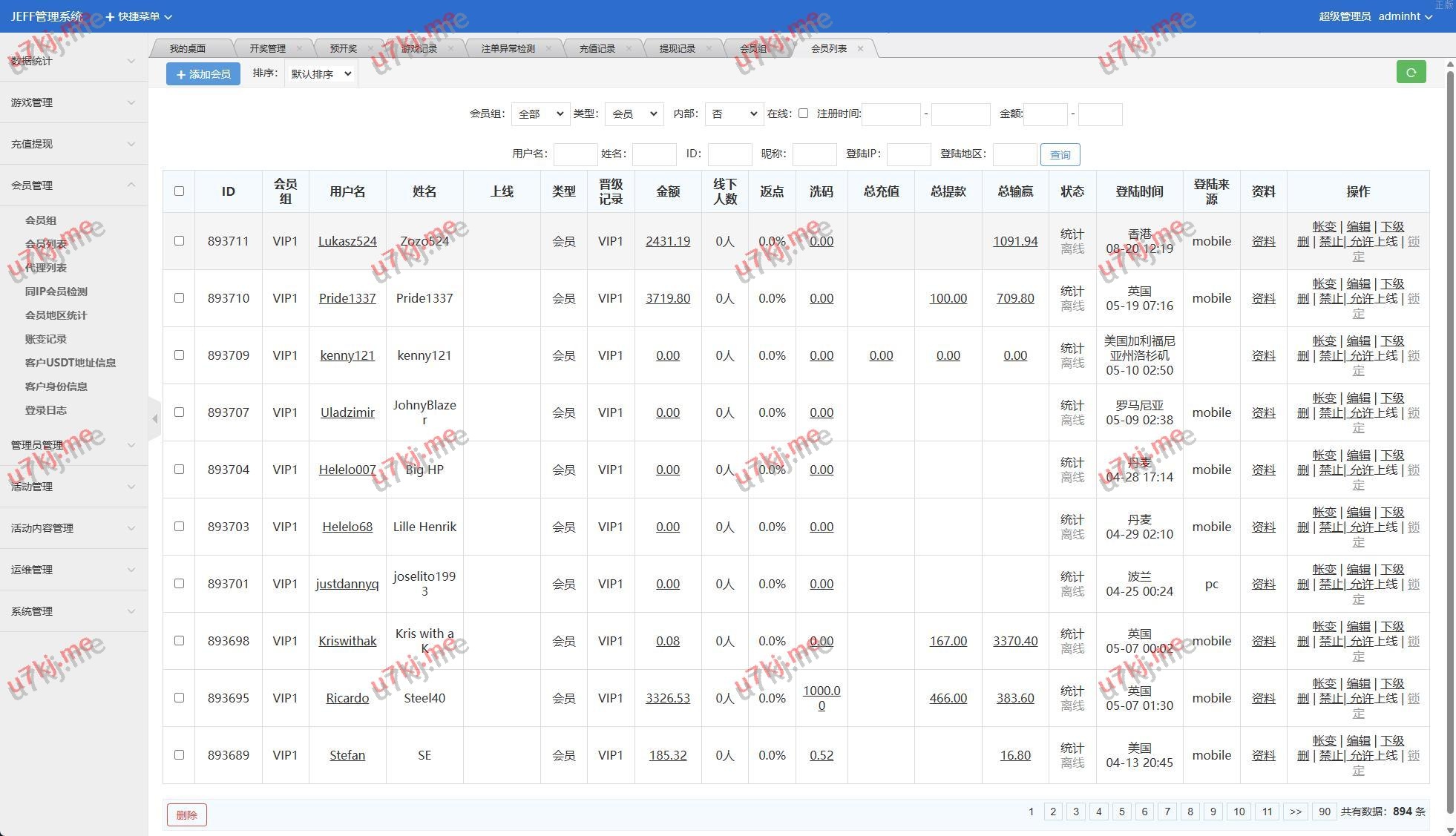Close the 会员列表 tab with its X
This screenshot has height=836, width=1456.
(860, 48)
